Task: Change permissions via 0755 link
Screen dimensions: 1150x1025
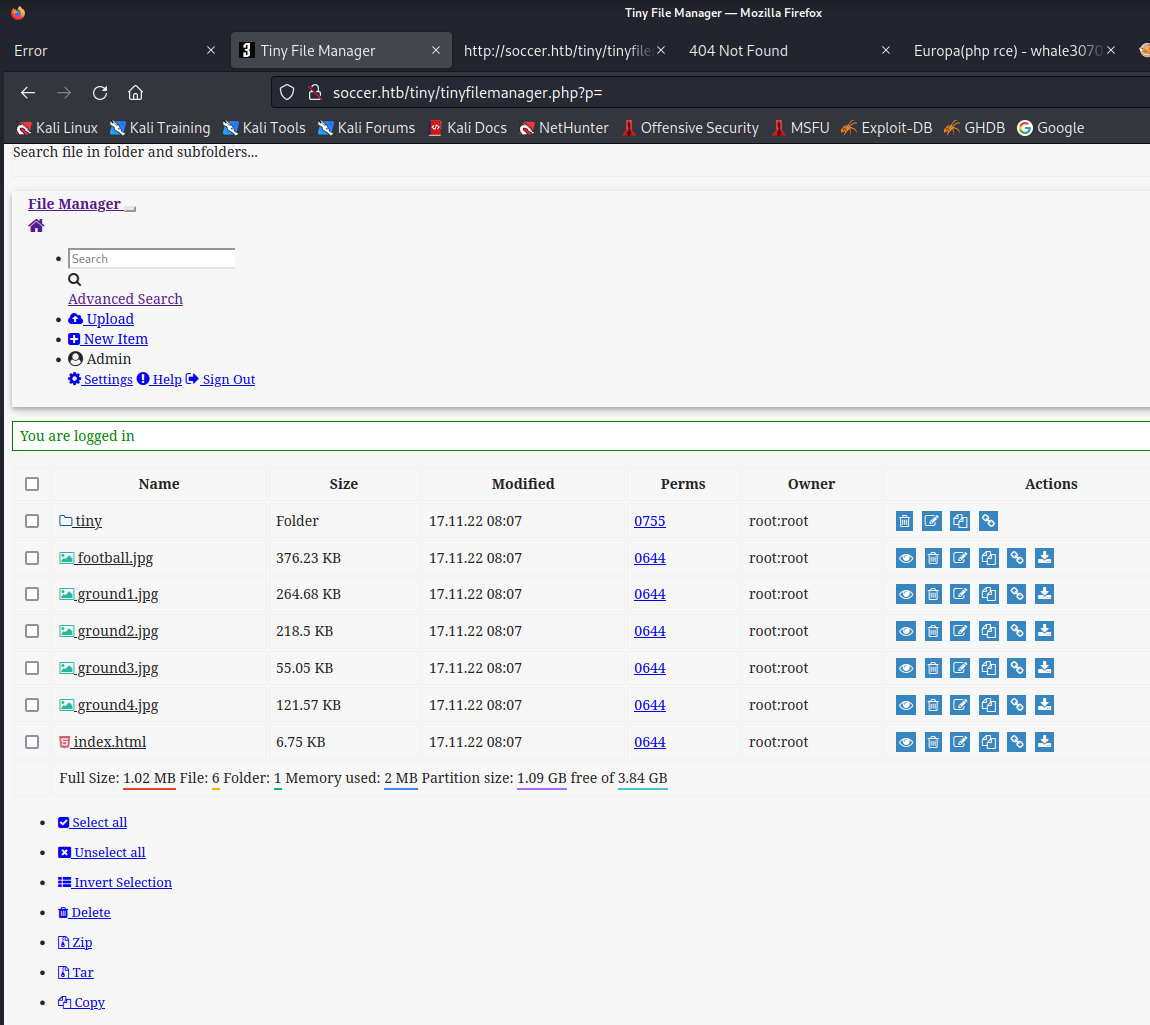Action: tap(649, 521)
